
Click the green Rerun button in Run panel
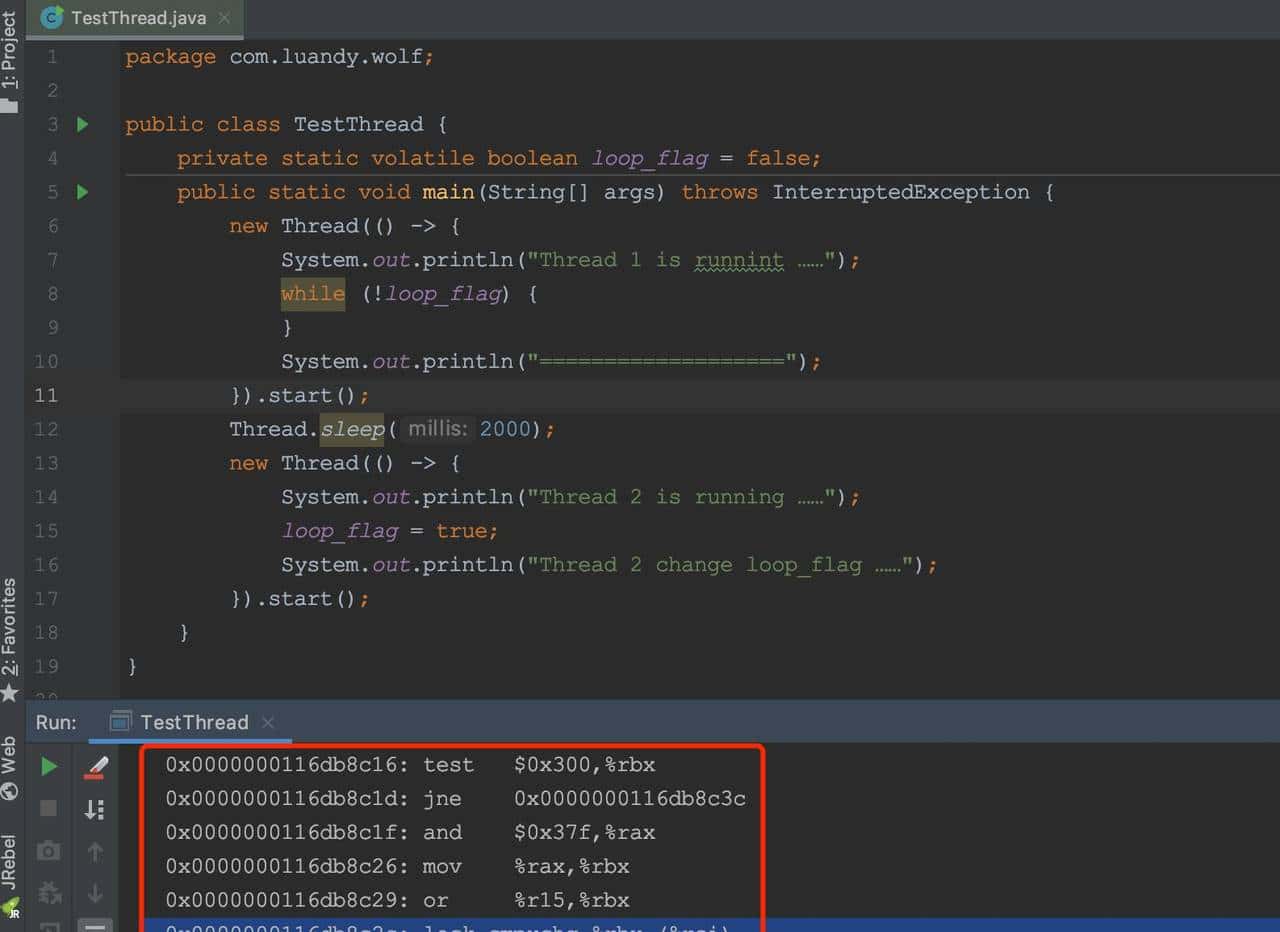(x=48, y=767)
